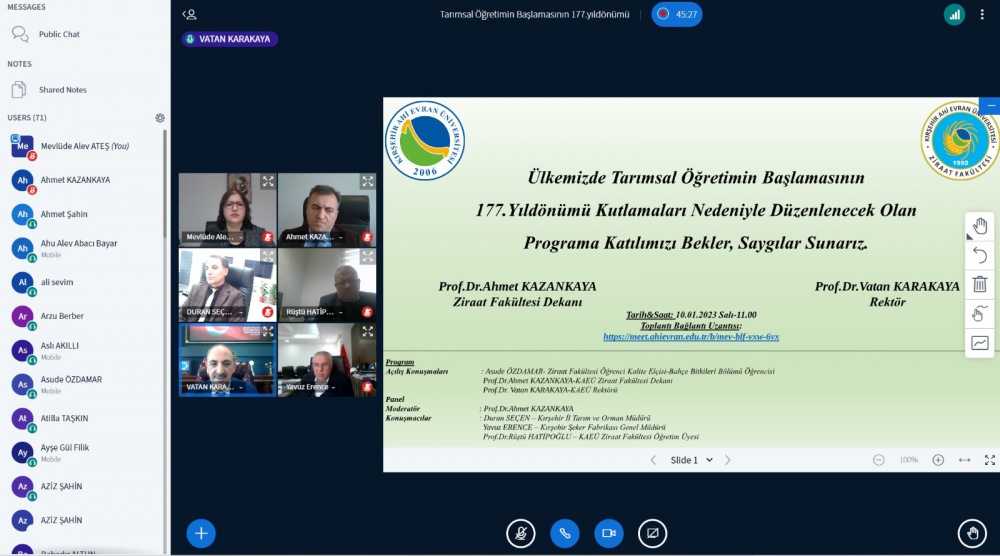Open the users list settings gear
This screenshot has width=1000, height=556.
click(160, 118)
